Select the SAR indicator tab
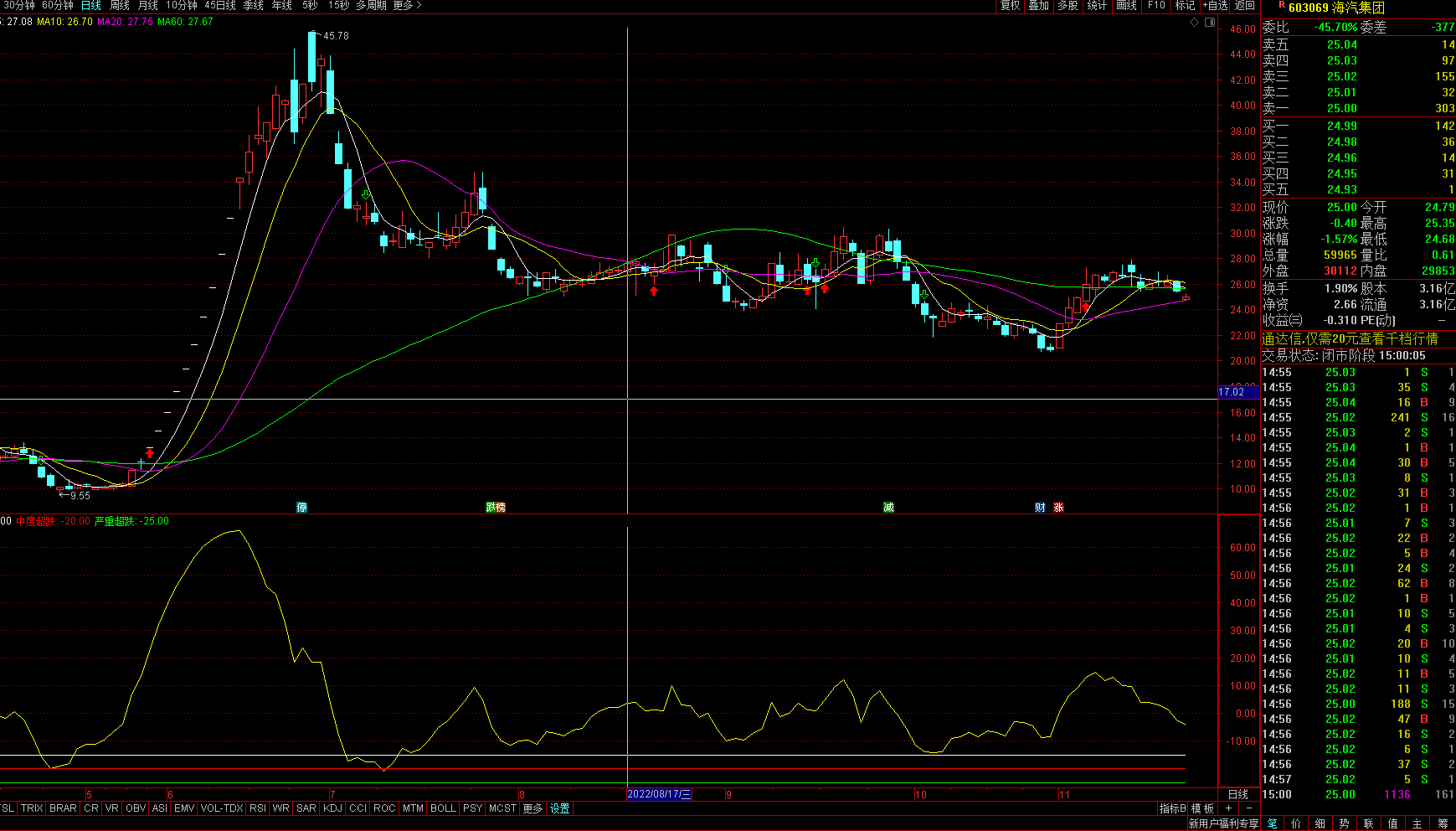The image size is (1456, 831). (306, 808)
